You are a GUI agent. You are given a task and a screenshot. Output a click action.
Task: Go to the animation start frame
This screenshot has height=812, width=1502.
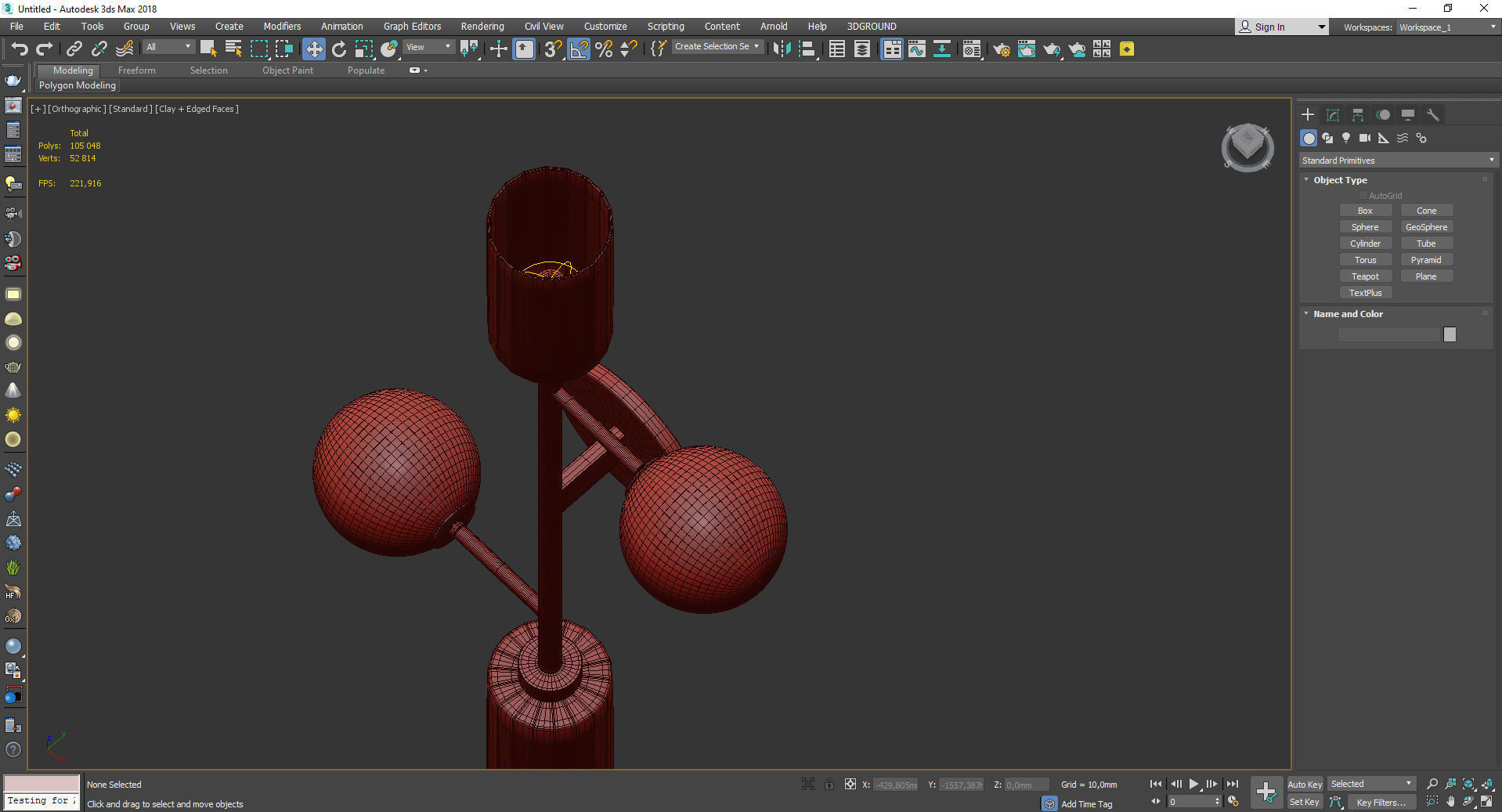click(1156, 784)
